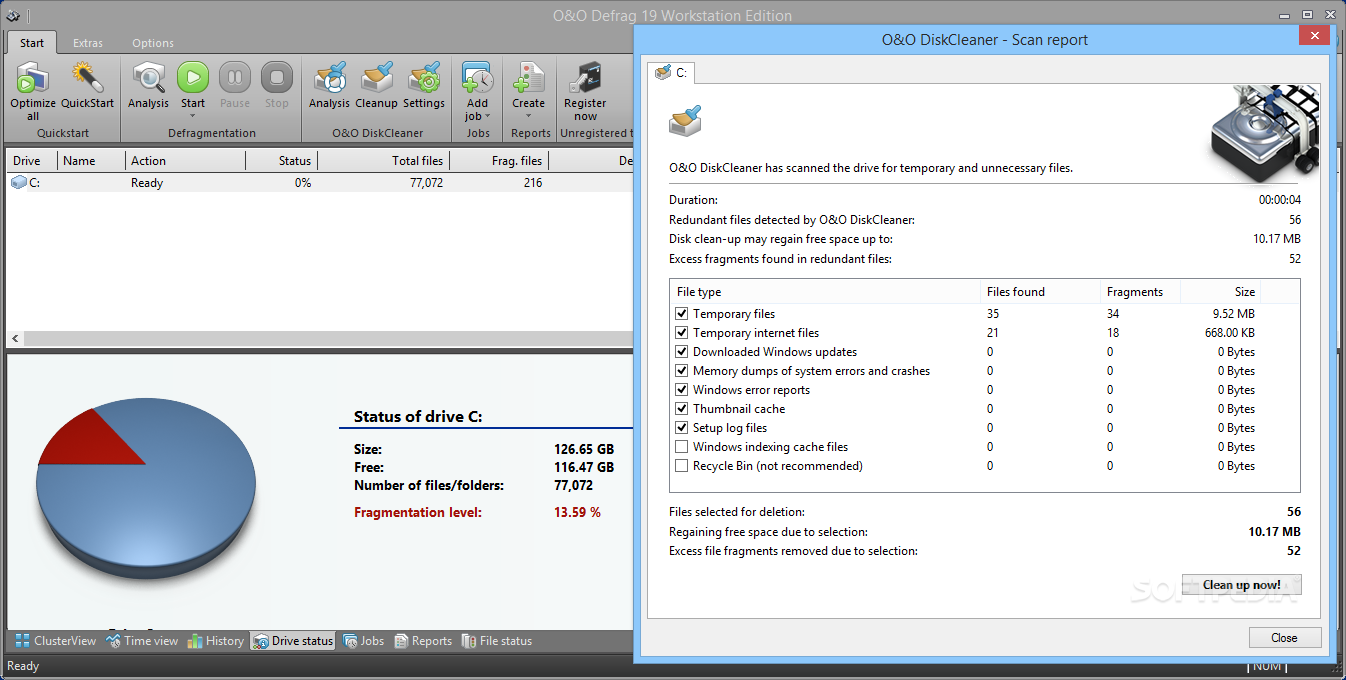
Task: Open the Reports bottom panel
Action: tap(423, 641)
